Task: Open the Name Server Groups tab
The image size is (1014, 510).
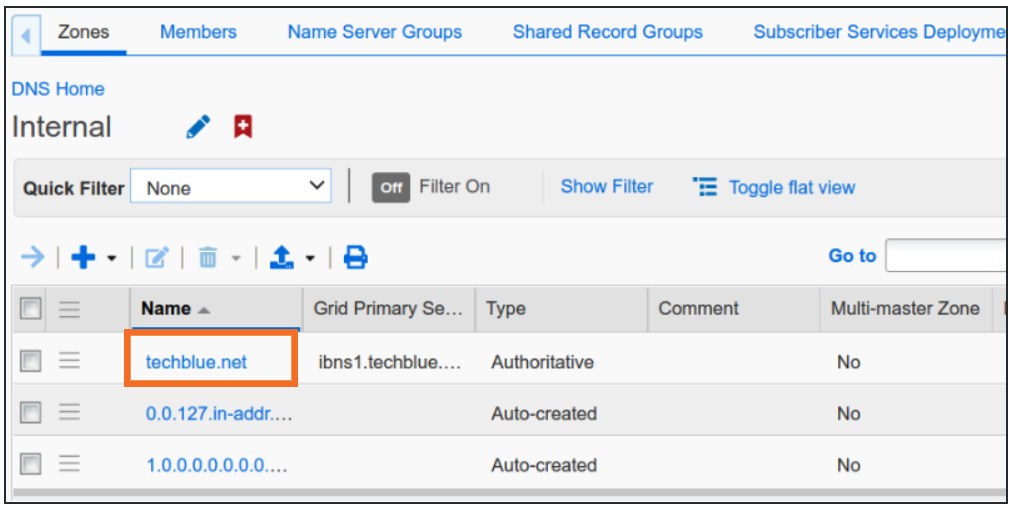Action: 374,32
